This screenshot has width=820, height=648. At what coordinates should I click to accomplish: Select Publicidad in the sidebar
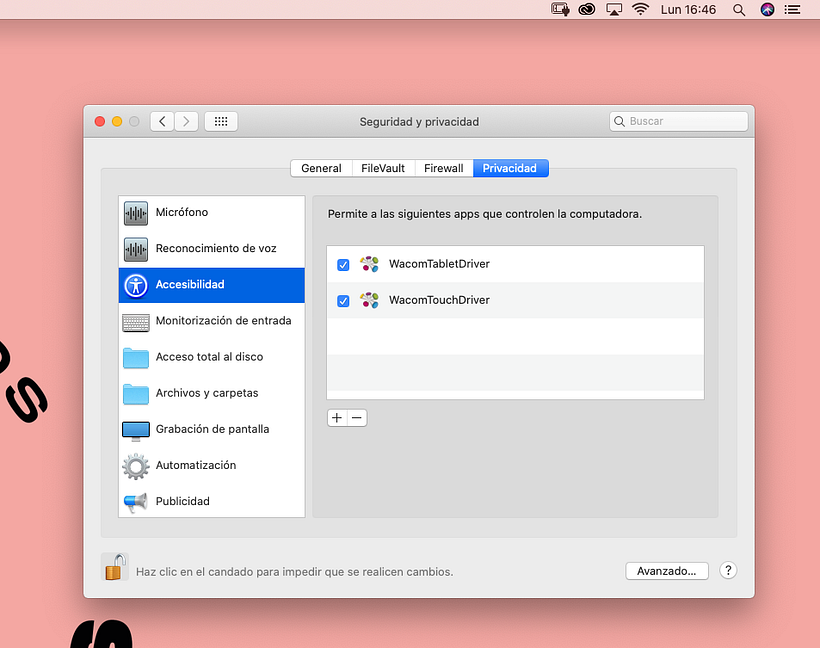coord(212,501)
